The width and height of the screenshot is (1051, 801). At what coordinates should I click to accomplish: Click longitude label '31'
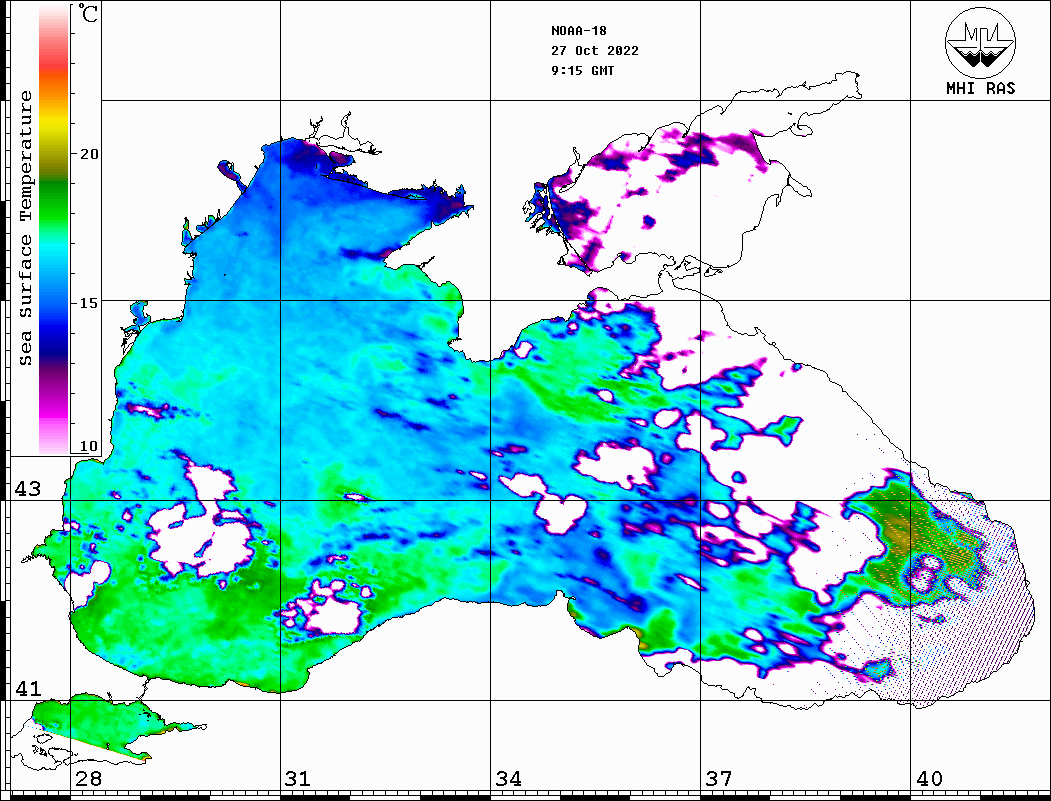[x=298, y=778]
